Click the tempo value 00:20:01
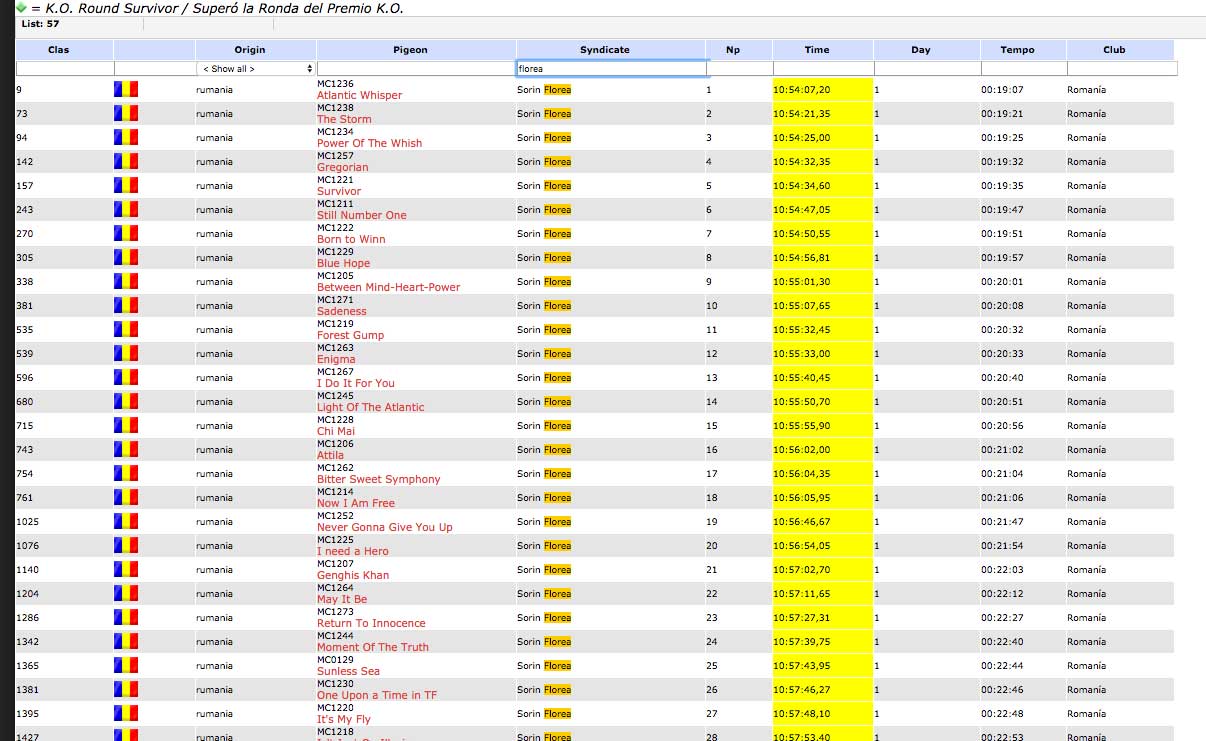The height and width of the screenshot is (741, 1206). pyautogui.click(x=1002, y=282)
